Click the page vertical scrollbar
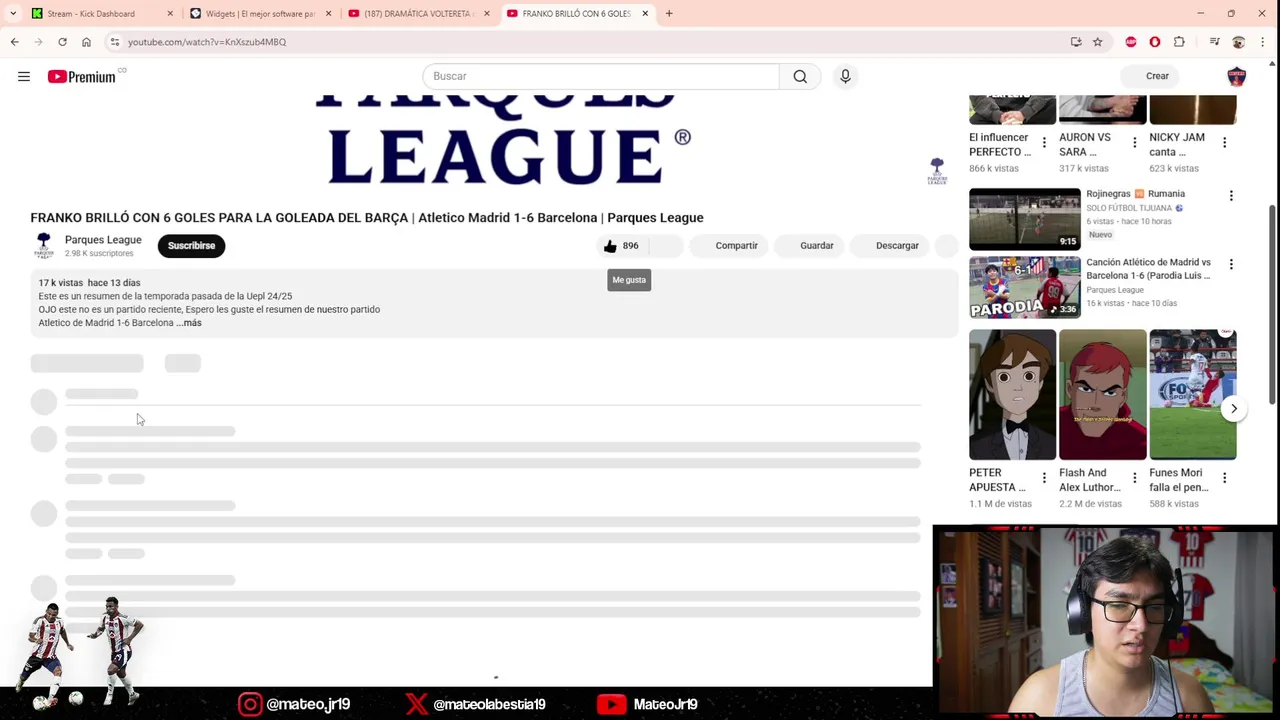1280x720 pixels. click(x=1273, y=304)
